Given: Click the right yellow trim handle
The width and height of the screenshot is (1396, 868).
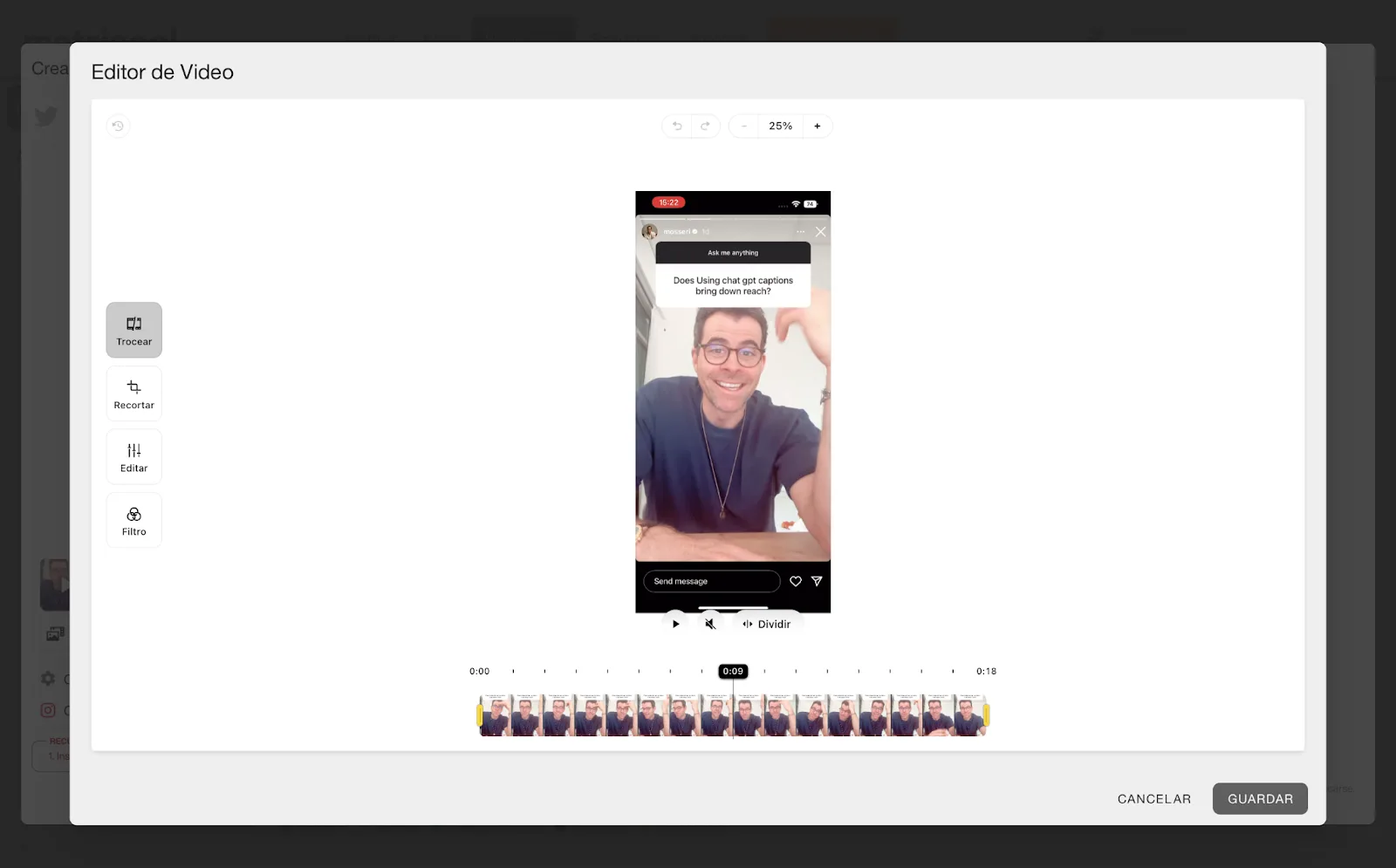Looking at the screenshot, I should [987, 715].
